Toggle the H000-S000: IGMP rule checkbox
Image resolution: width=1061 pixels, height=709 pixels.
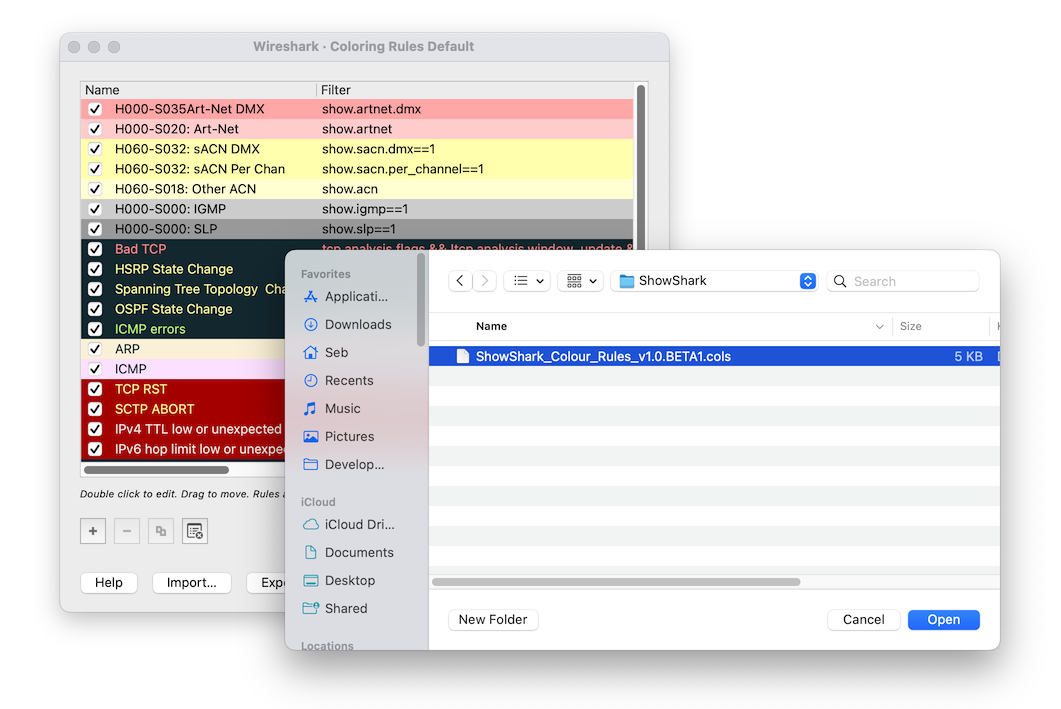[x=95, y=208]
